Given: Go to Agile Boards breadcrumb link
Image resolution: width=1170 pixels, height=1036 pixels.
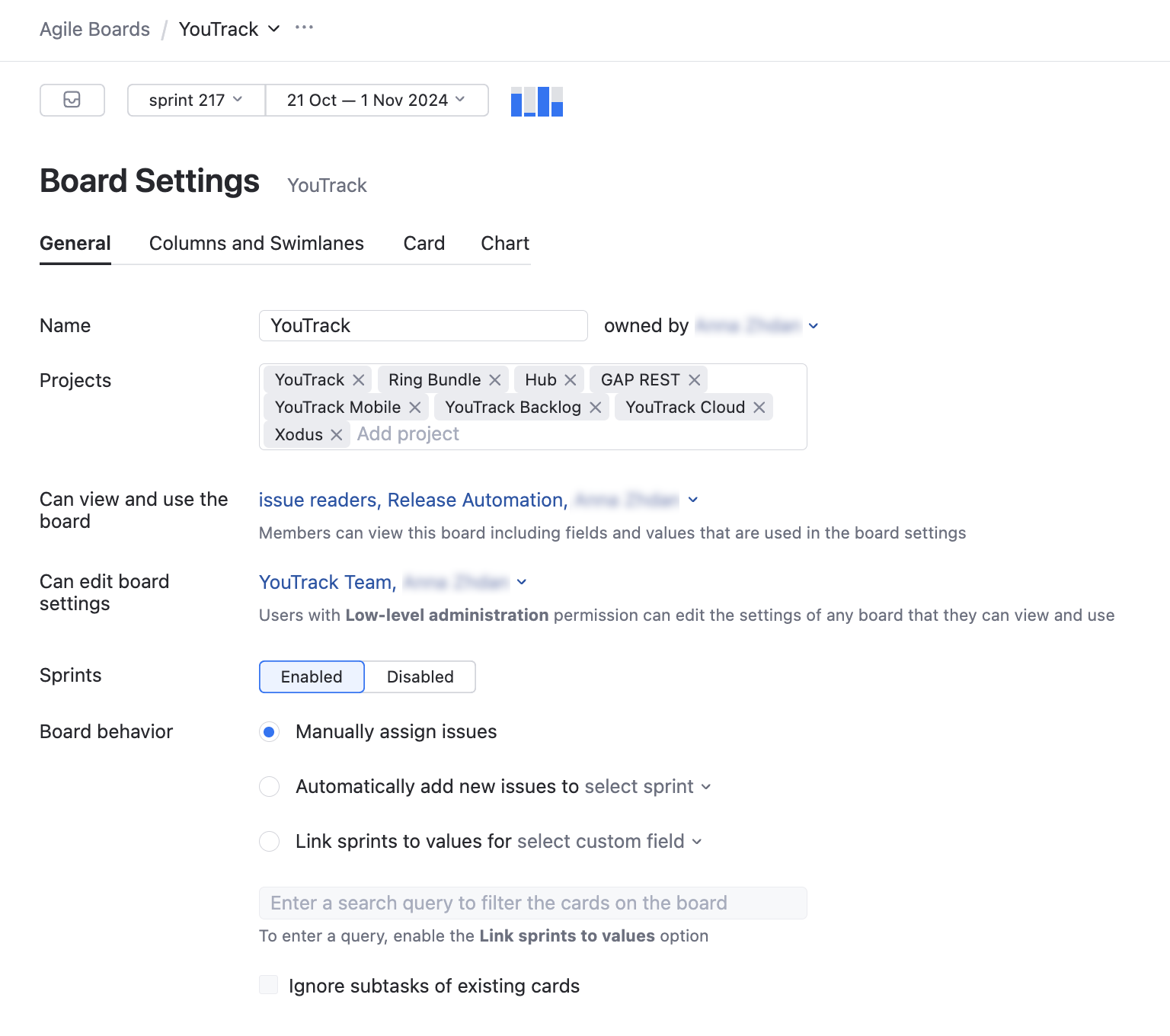Looking at the screenshot, I should pyautogui.click(x=94, y=29).
